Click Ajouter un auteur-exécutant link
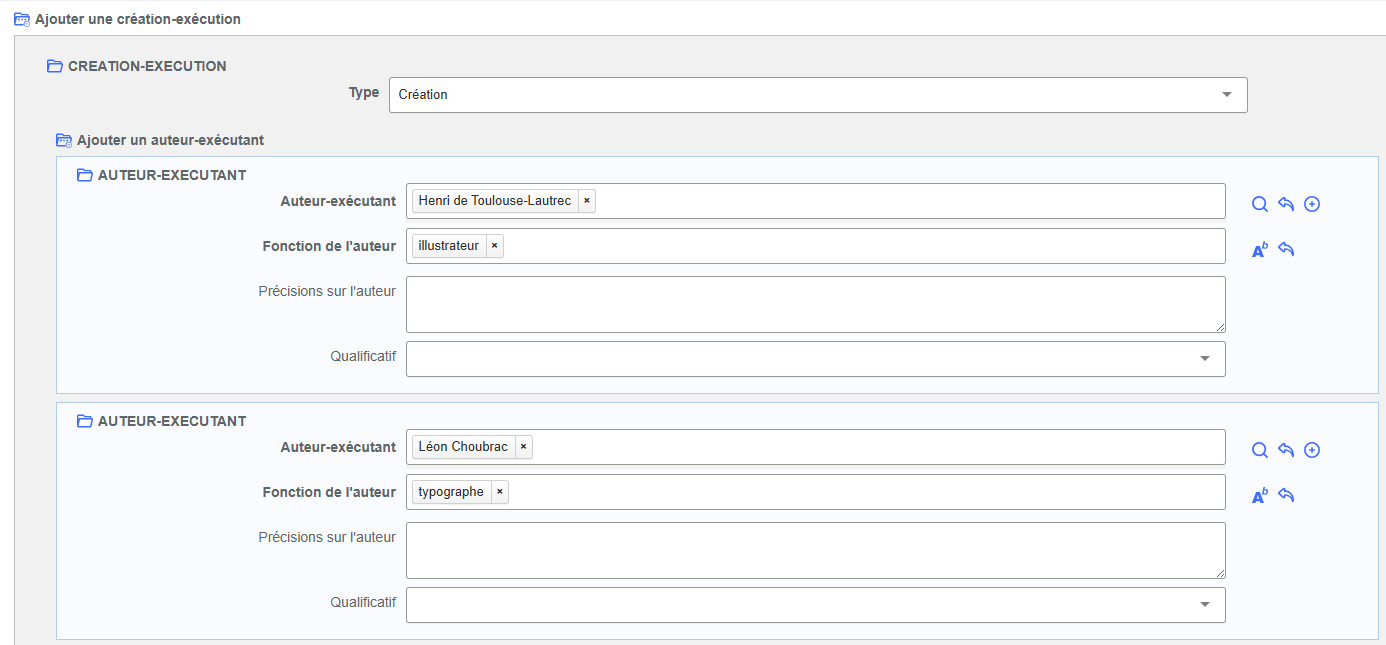 169,141
